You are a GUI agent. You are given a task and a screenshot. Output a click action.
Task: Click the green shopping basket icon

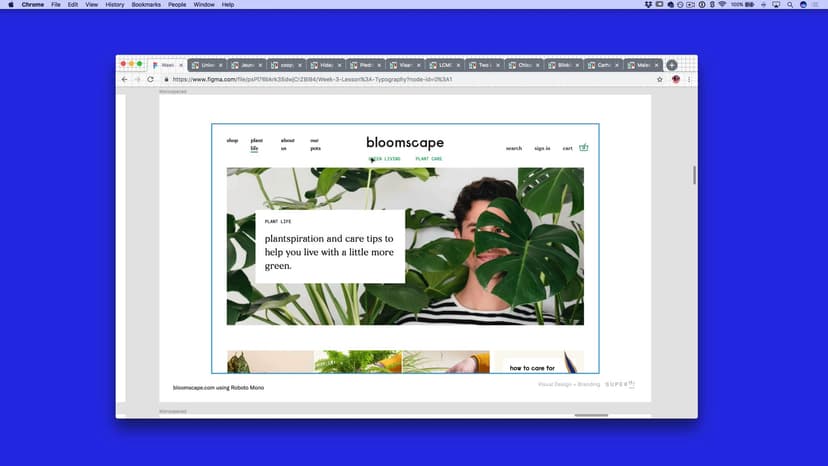point(584,147)
